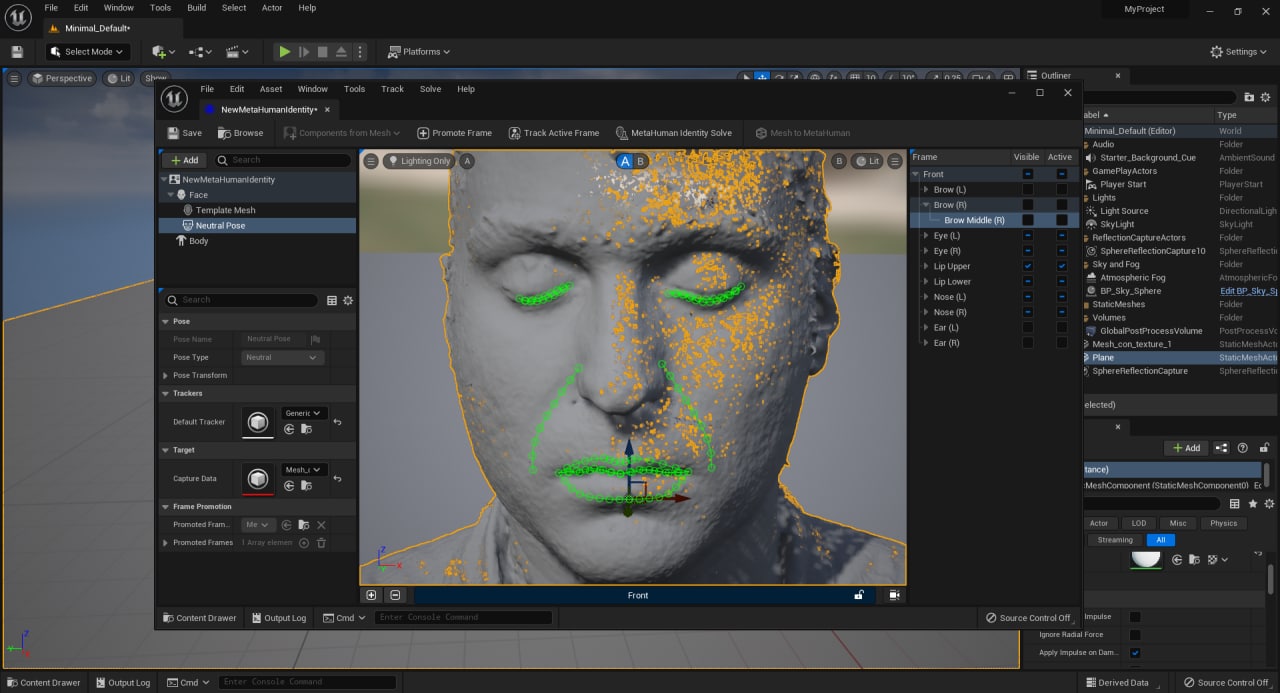Expand the Promoted Frames array
This screenshot has width=1280, height=693.
click(165, 543)
